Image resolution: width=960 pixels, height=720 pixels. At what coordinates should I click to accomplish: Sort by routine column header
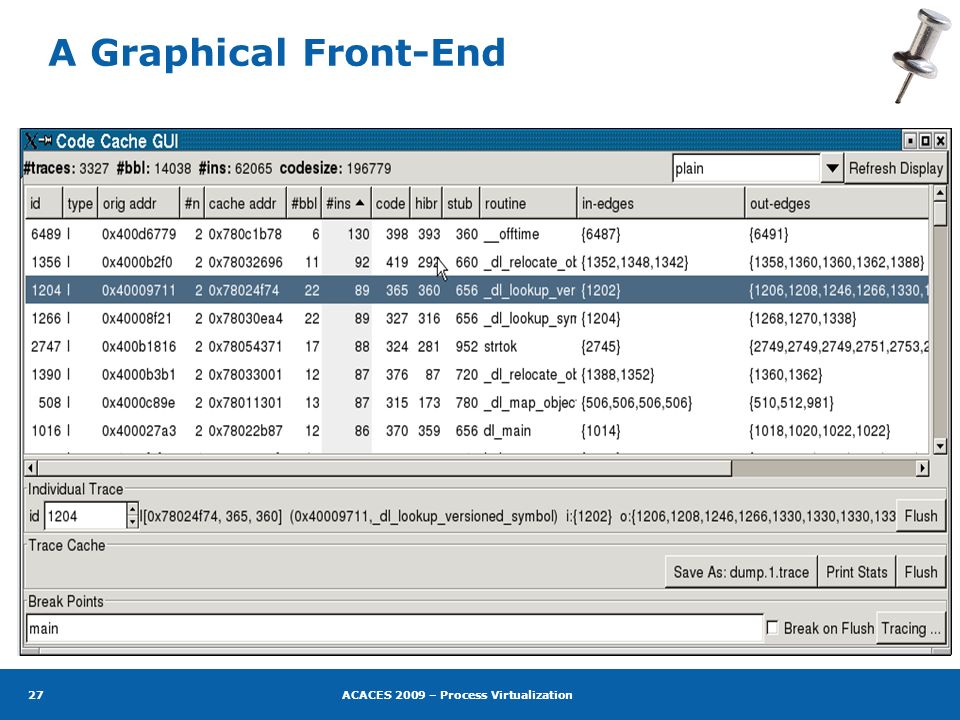528,203
